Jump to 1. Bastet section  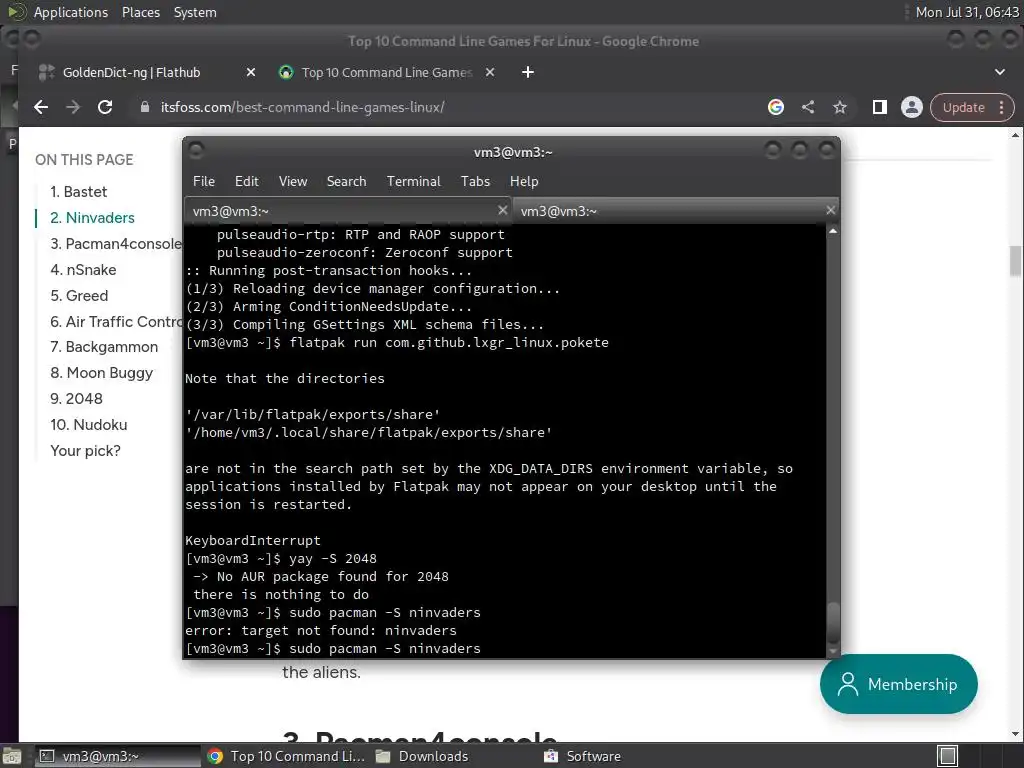coord(78,192)
